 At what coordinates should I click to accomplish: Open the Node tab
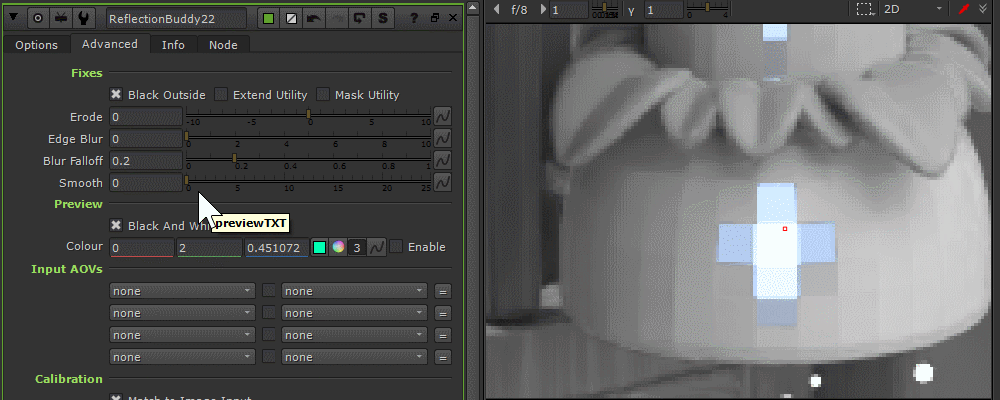coord(223,45)
